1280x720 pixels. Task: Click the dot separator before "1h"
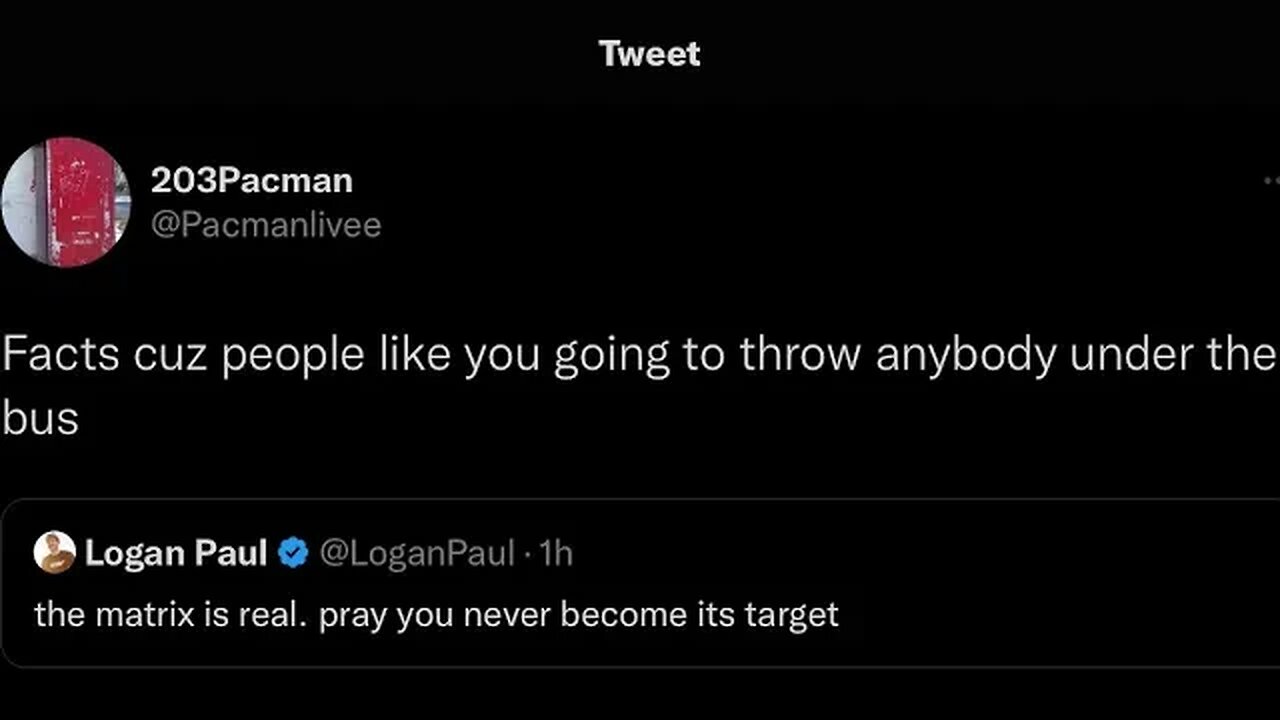(x=528, y=552)
